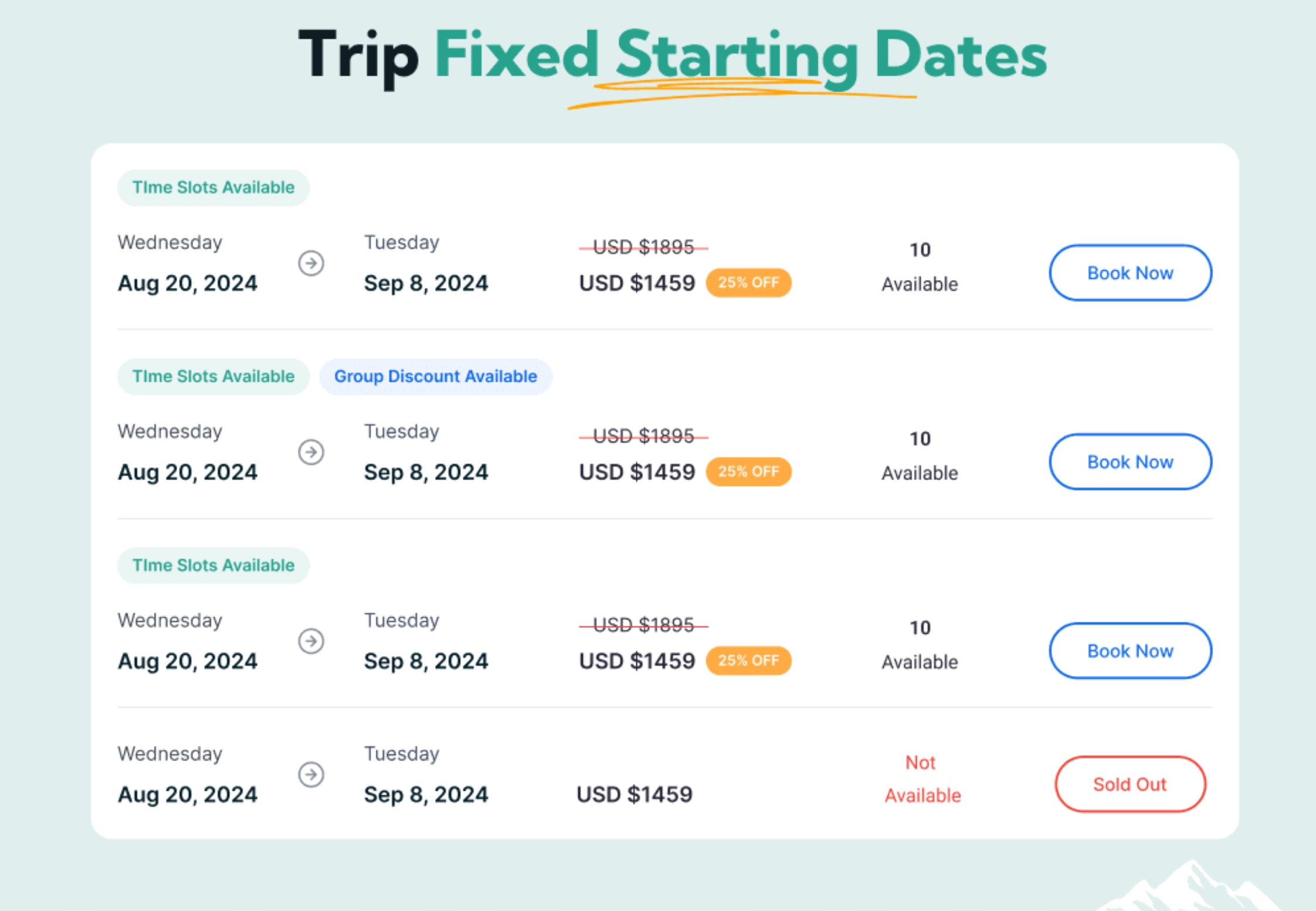Click the Not Available status text
Screen dimensions: 1316x911
click(922, 779)
